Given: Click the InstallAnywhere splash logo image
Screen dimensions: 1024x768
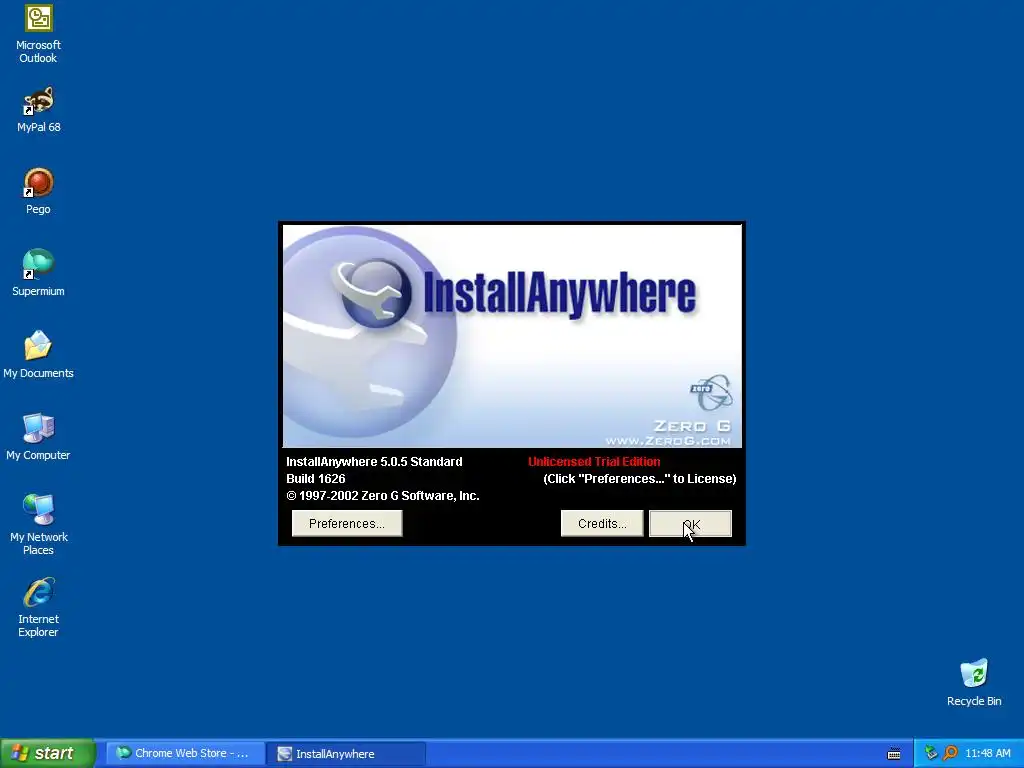Looking at the screenshot, I should 512,336.
